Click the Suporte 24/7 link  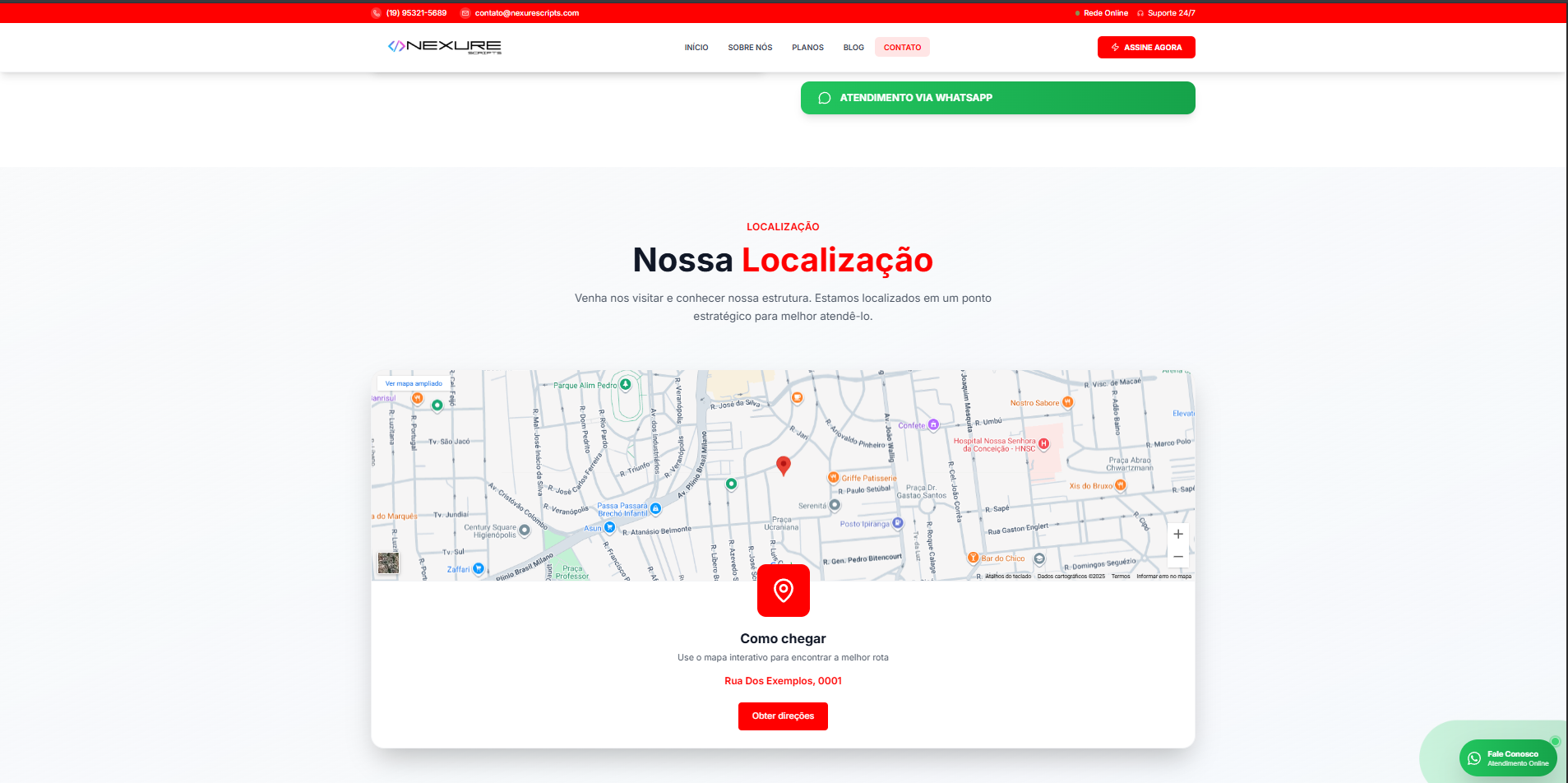coord(1171,13)
